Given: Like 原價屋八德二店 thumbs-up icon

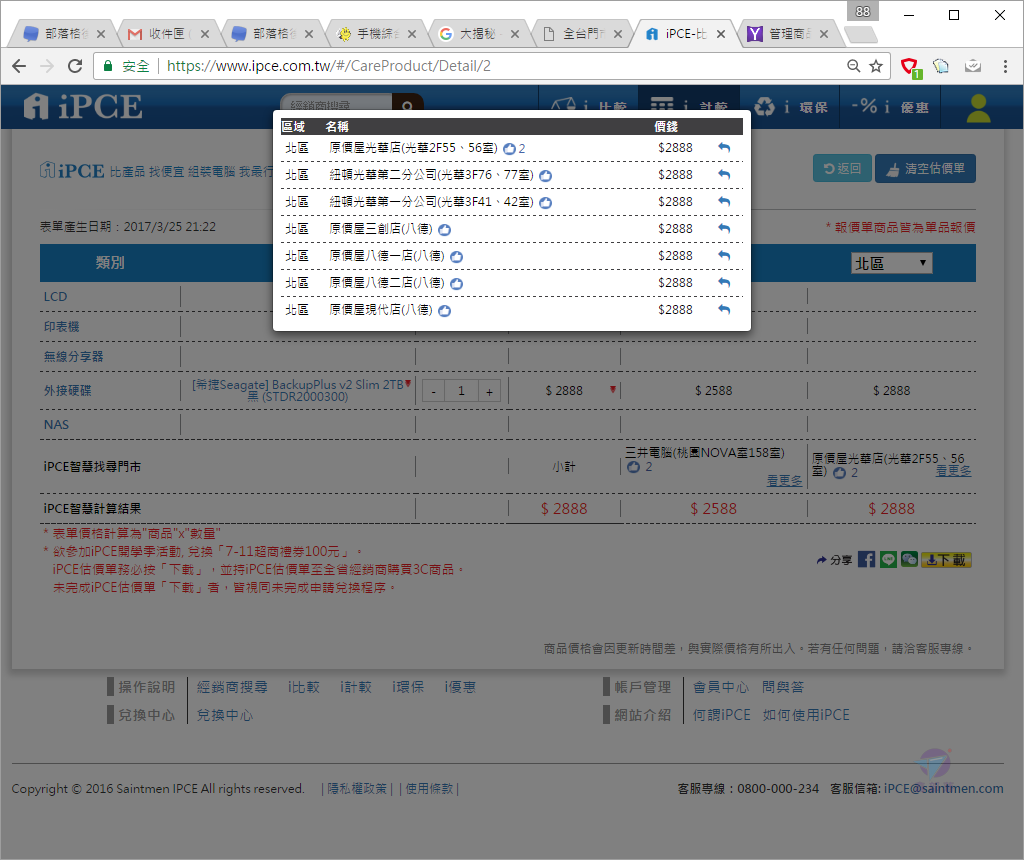Looking at the screenshot, I should [456, 283].
